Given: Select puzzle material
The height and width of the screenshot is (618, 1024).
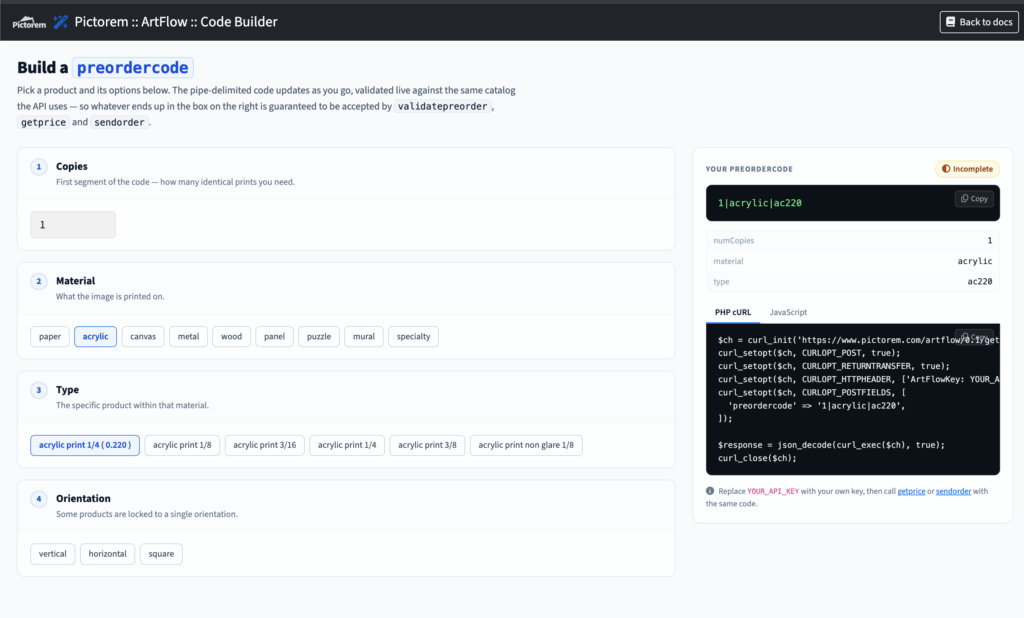Looking at the screenshot, I should point(319,336).
